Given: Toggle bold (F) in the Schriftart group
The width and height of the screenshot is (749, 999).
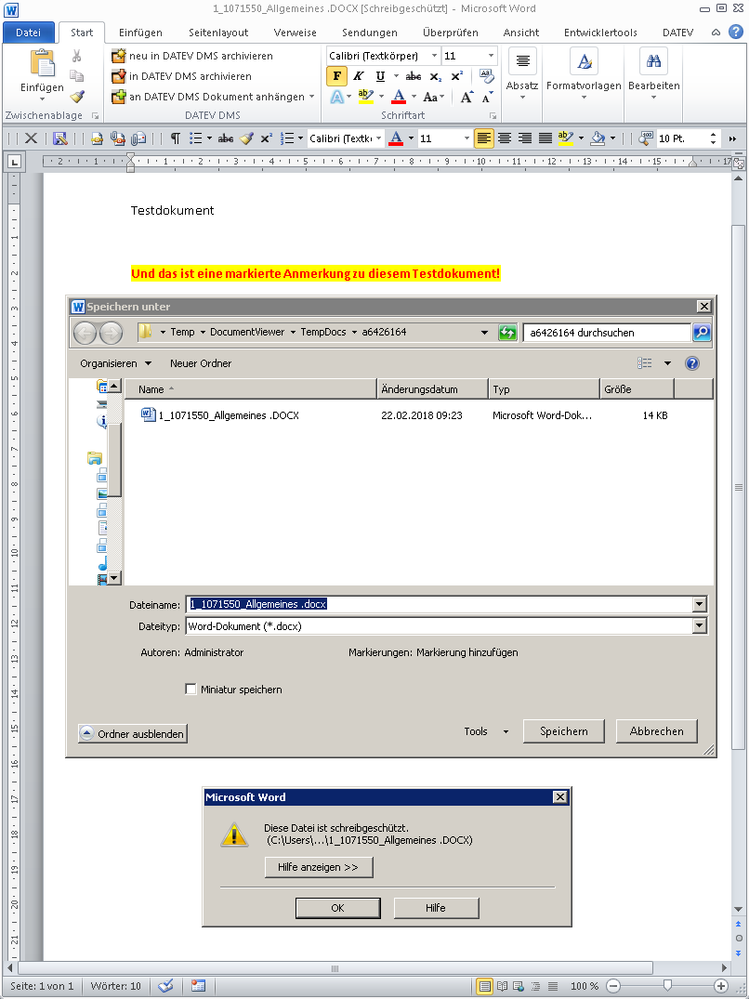Looking at the screenshot, I should coord(336,76).
